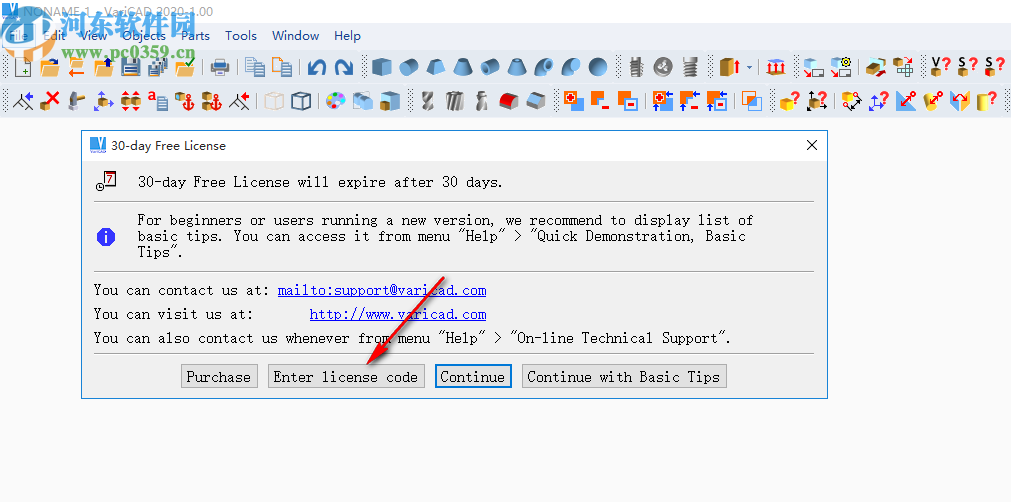The height and width of the screenshot is (502, 1011).
Task: Click the first anchor constraint icon
Action: (184, 101)
